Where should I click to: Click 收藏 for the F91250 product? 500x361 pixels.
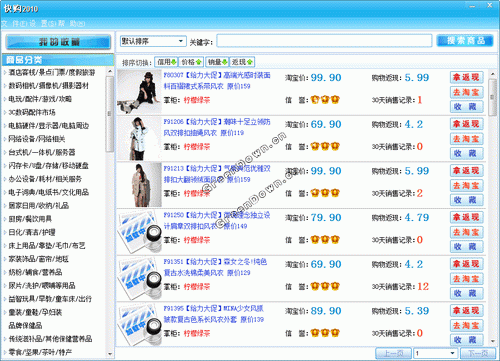tap(466, 247)
